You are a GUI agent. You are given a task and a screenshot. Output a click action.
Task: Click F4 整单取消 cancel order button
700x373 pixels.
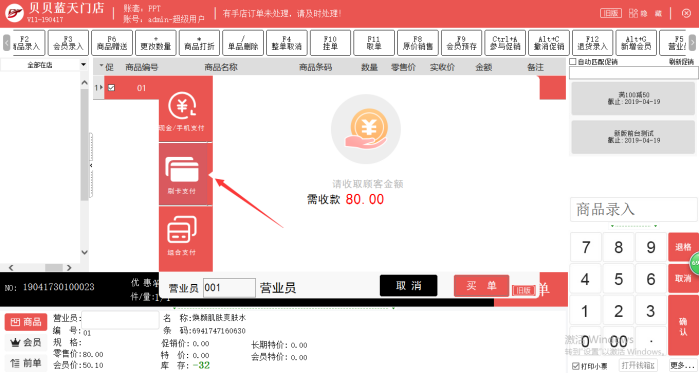click(287, 43)
